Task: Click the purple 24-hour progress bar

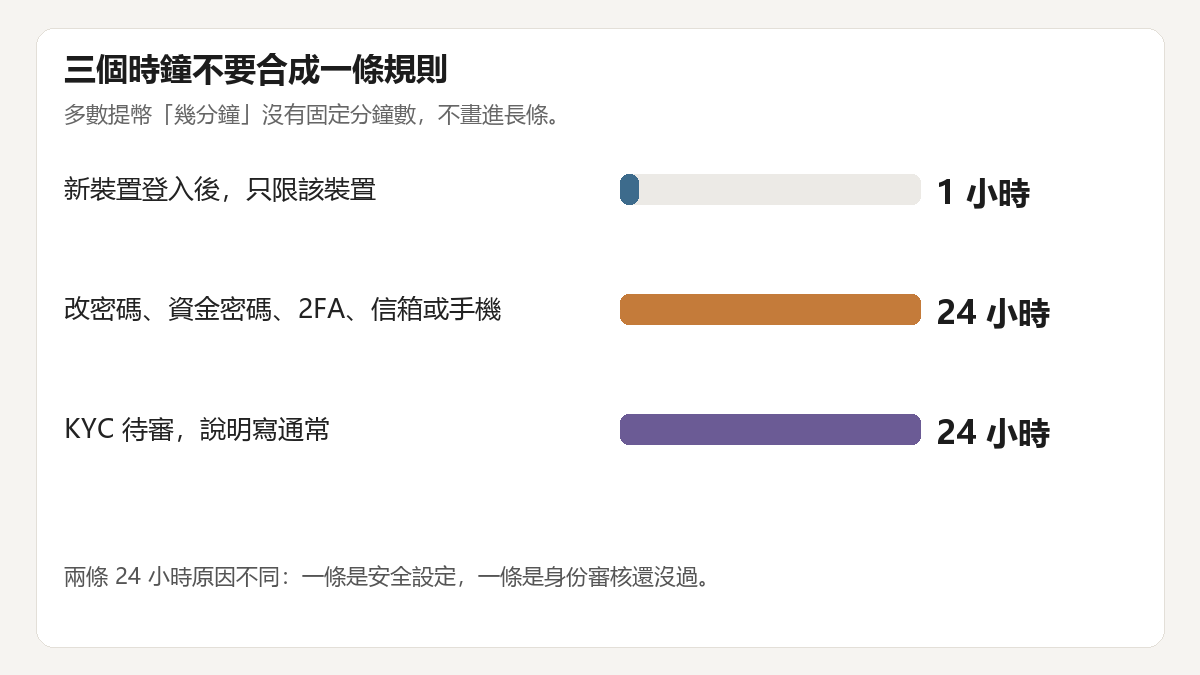Action: pyautogui.click(x=770, y=430)
